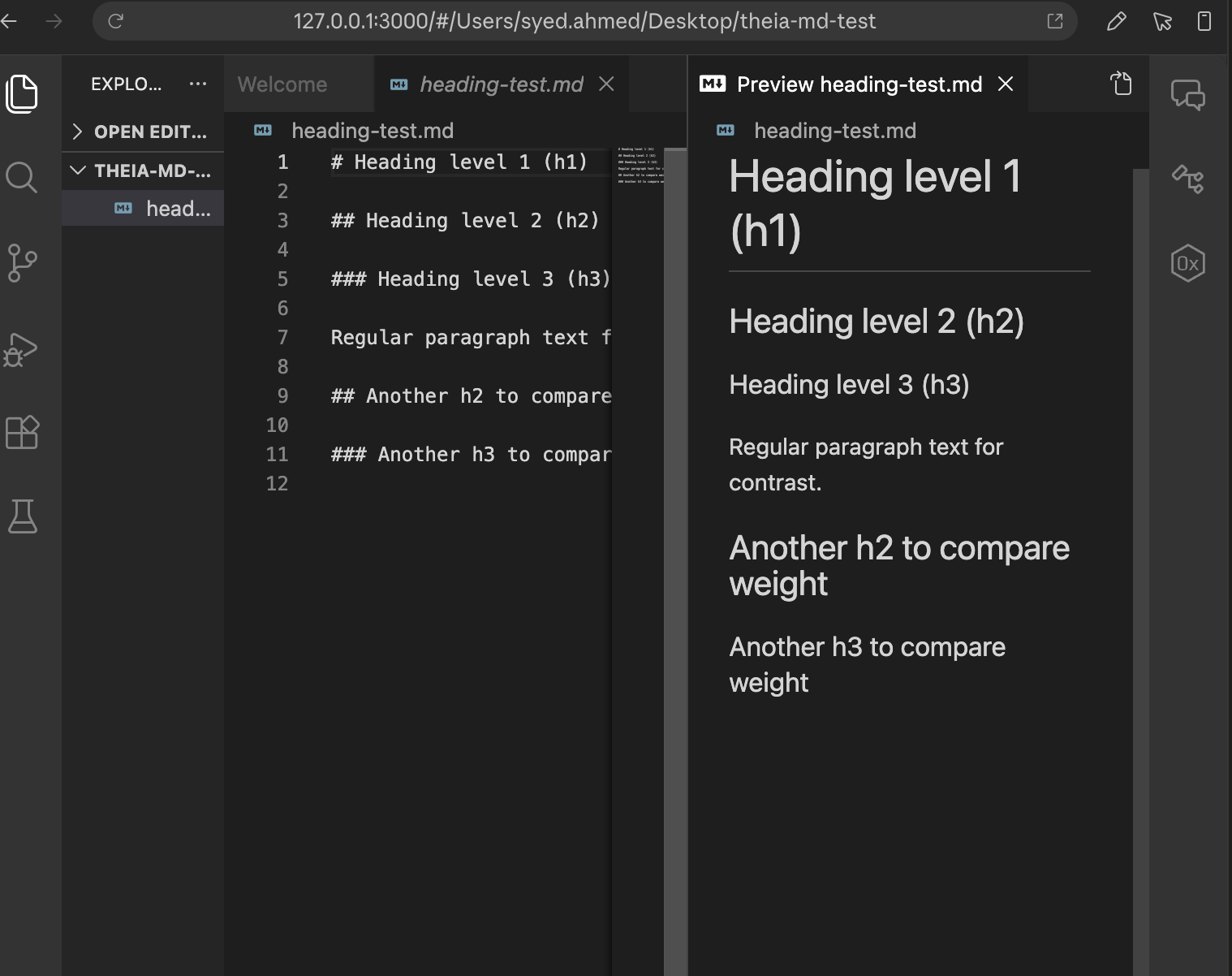Go forward with browser forward arrow
The image size is (1232, 976).
coord(54,21)
